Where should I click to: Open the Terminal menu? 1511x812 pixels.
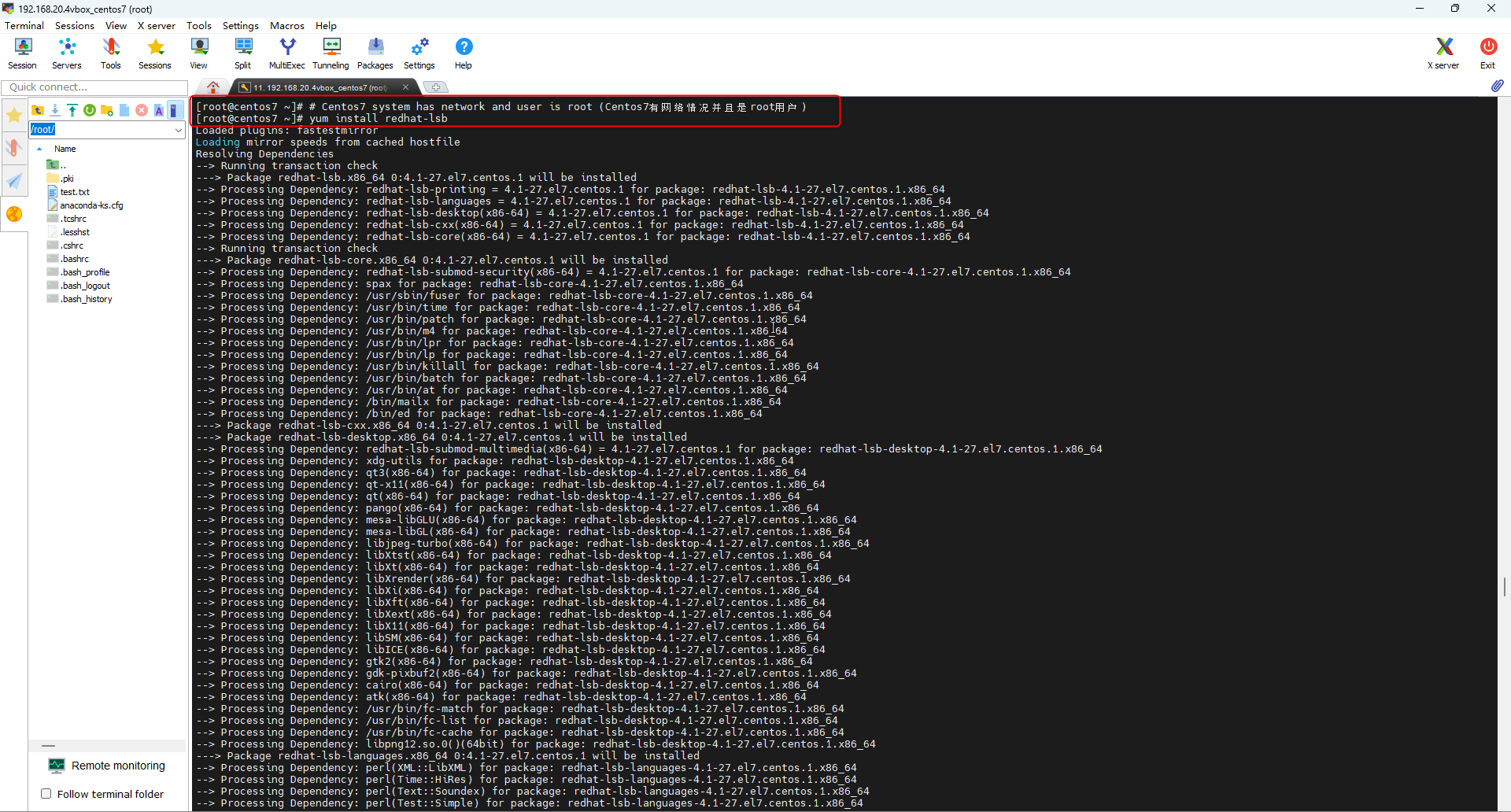24,25
